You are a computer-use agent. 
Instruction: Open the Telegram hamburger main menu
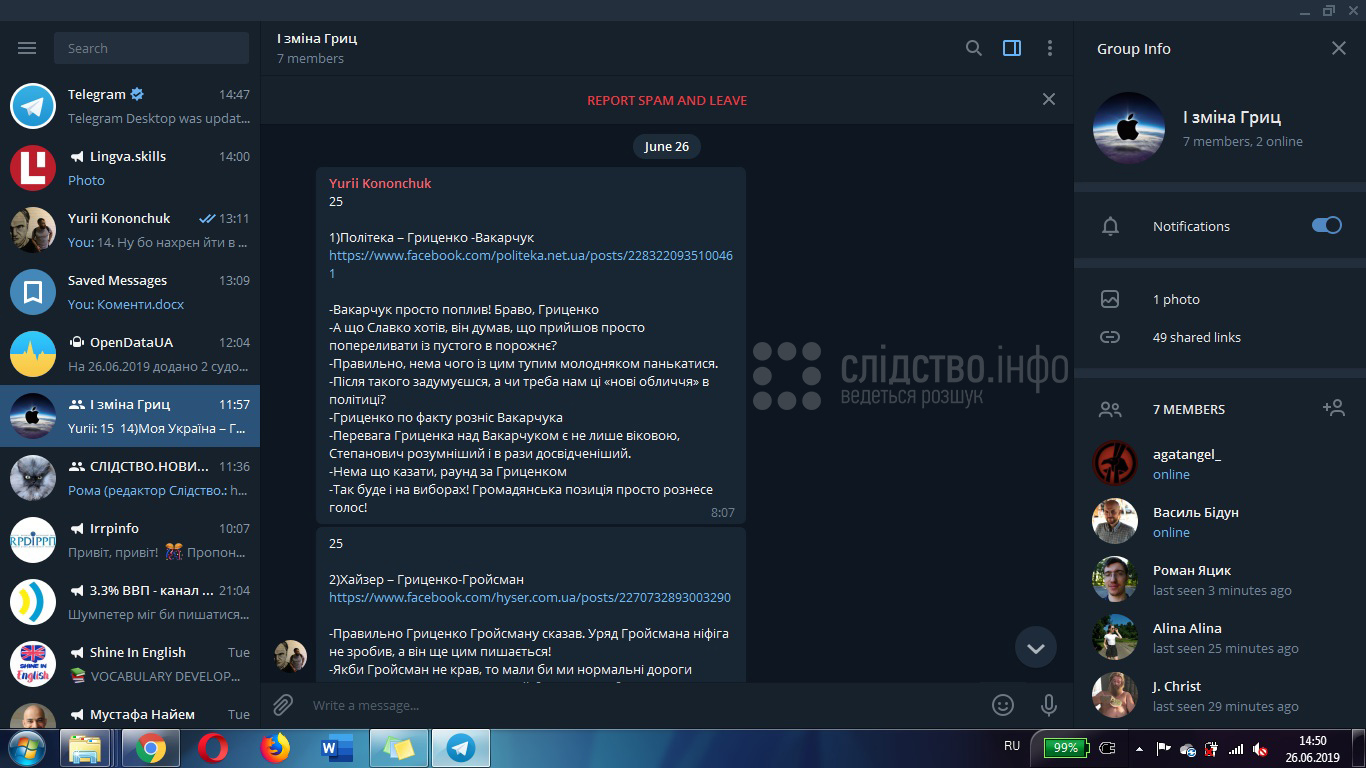click(x=27, y=48)
